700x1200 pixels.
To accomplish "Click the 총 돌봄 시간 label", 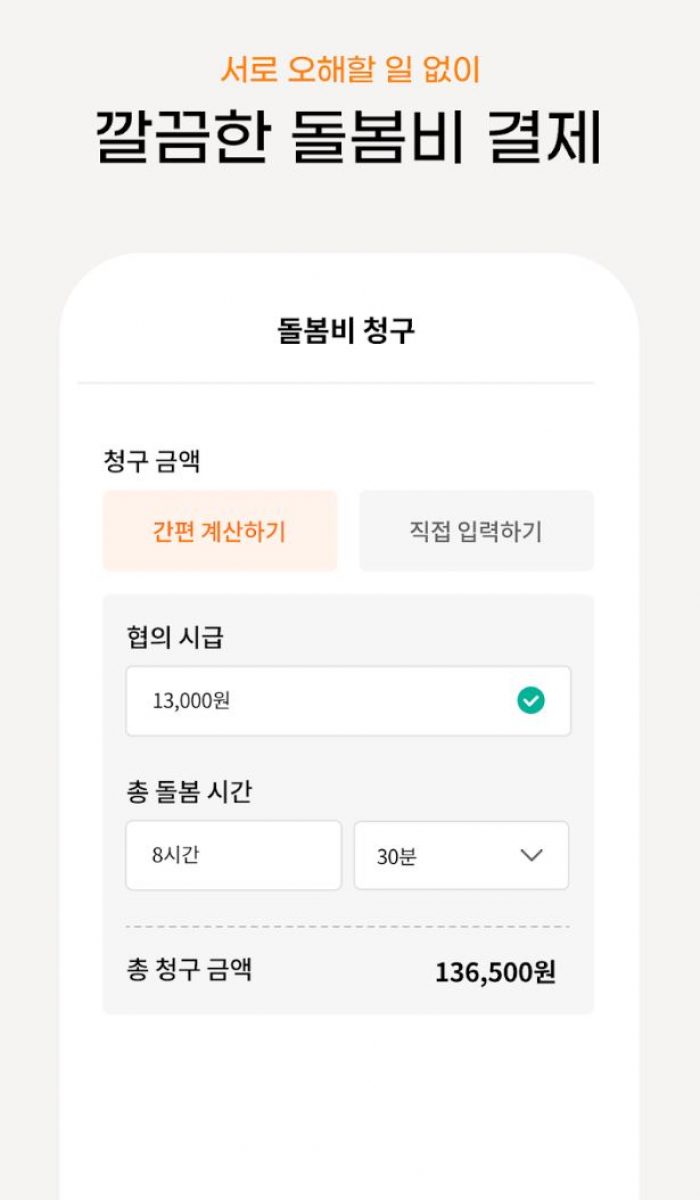I will (189, 792).
